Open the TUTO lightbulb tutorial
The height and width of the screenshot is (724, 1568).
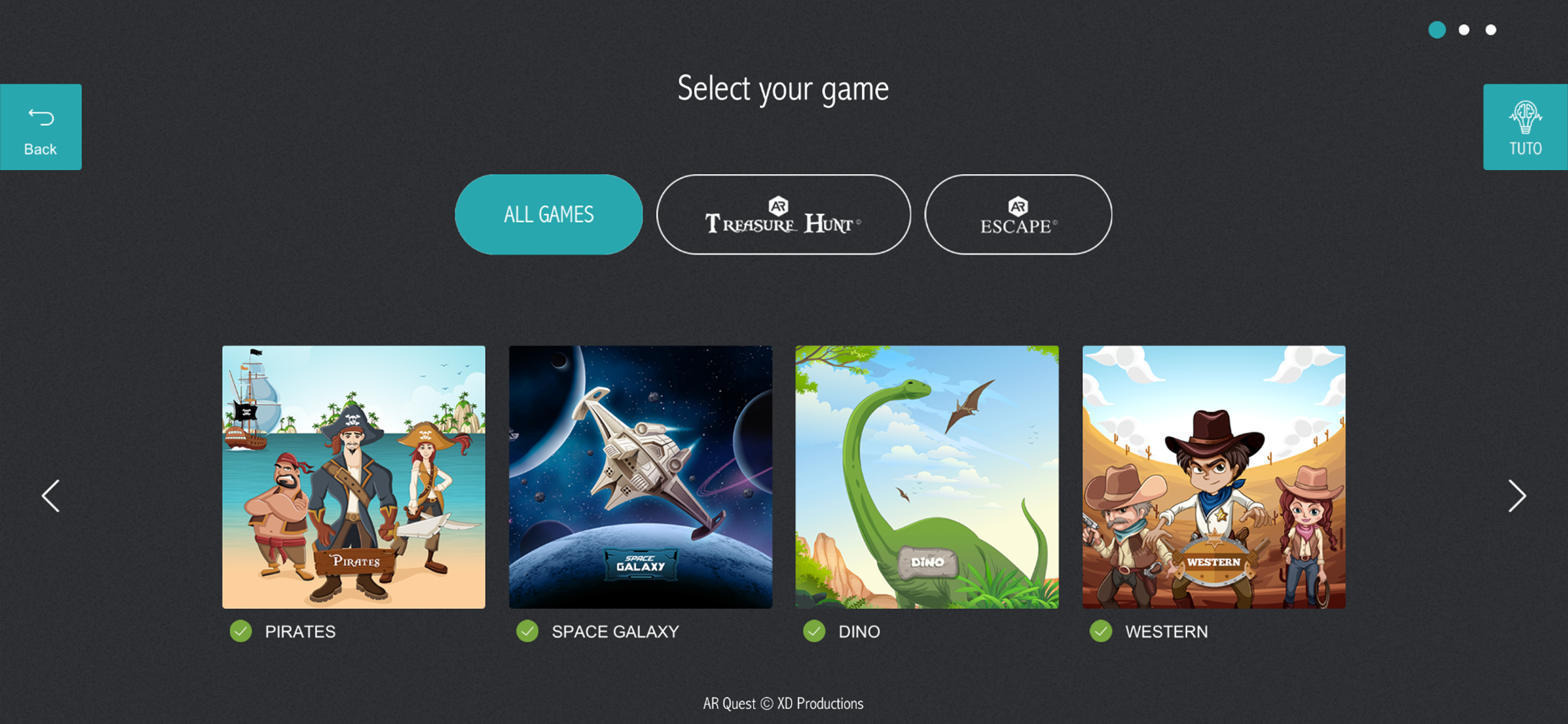pos(1525,126)
